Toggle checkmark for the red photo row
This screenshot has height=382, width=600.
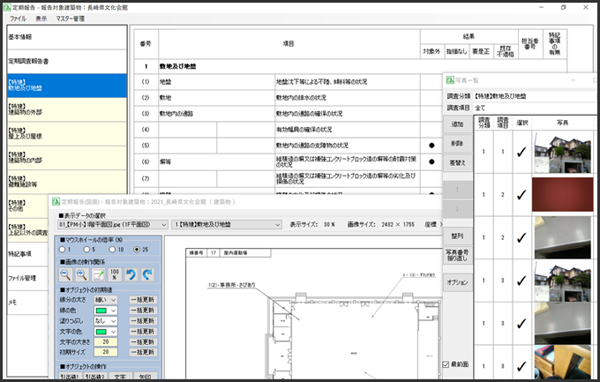click(x=521, y=195)
